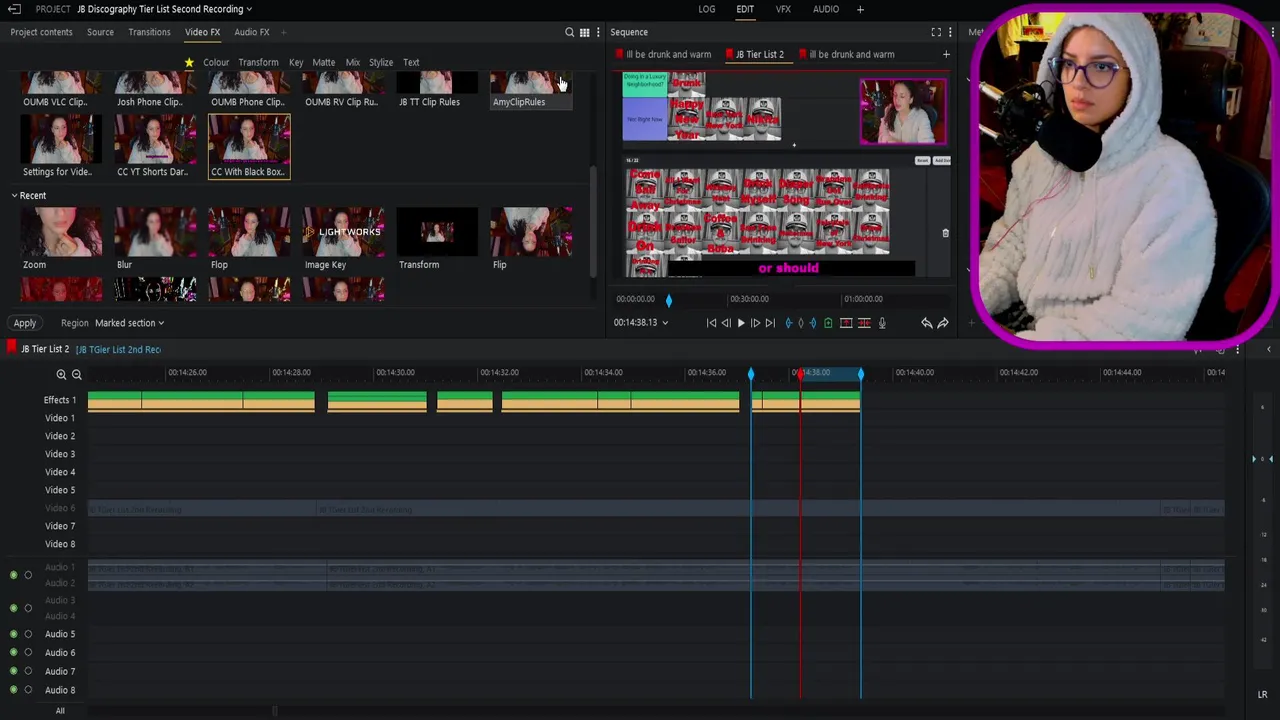
Task: Zoom out on the timeline
Action: [x=76, y=374]
